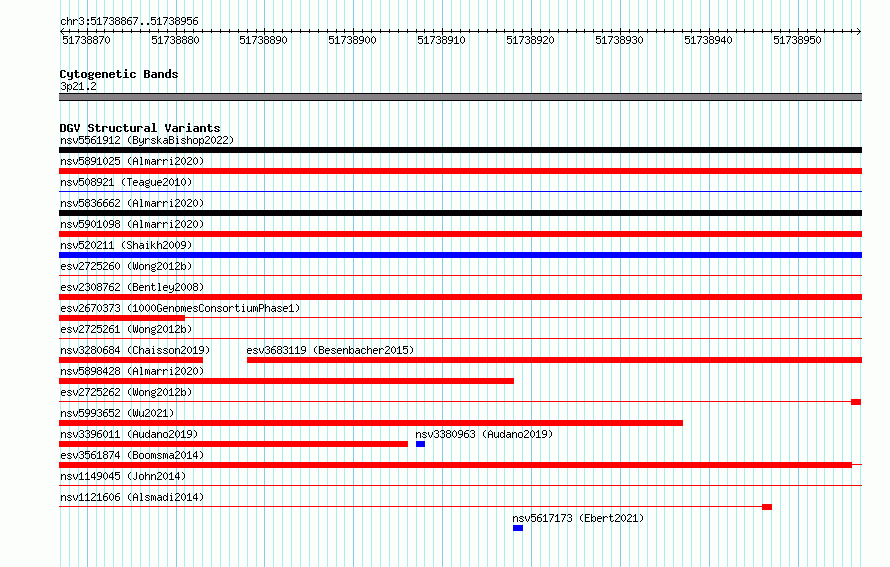Open nsv3280684 (Chaisson2019) variant label

135,350
